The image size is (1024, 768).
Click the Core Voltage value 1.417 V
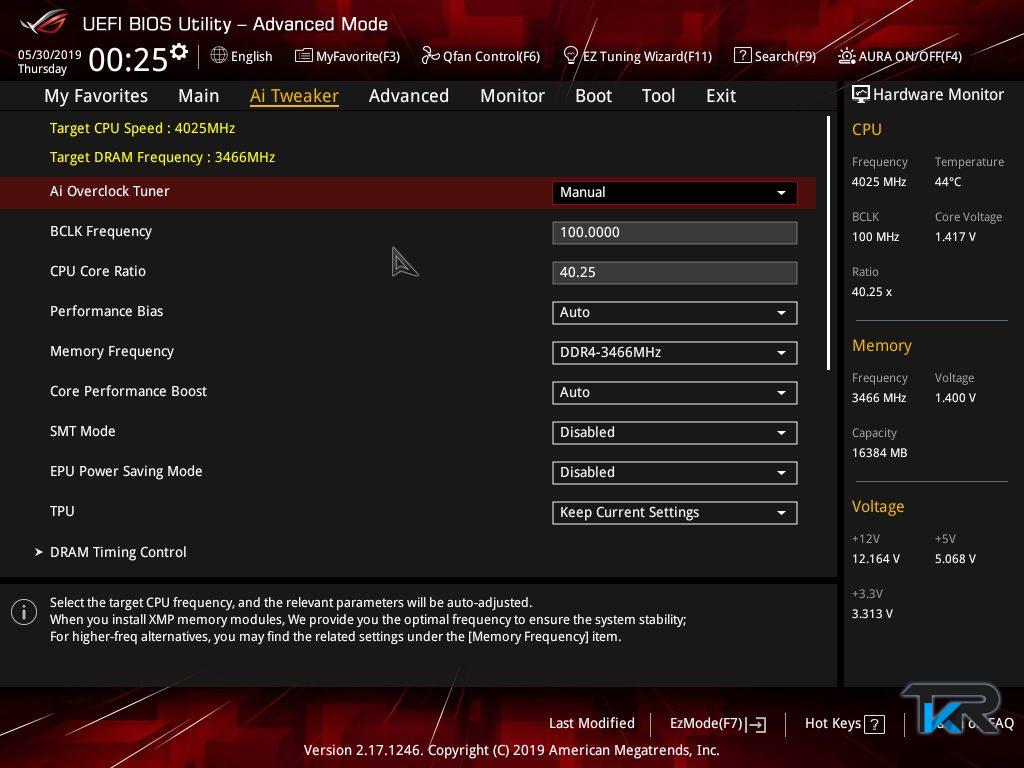(x=955, y=236)
